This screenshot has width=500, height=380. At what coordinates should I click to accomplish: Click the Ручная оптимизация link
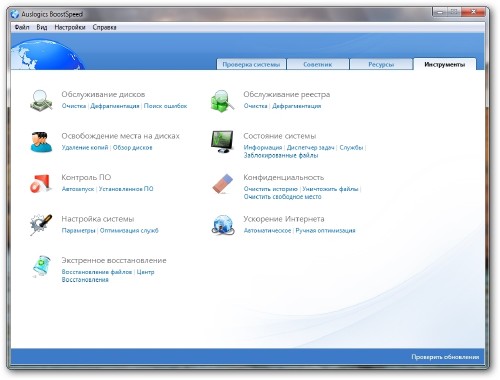coord(325,230)
